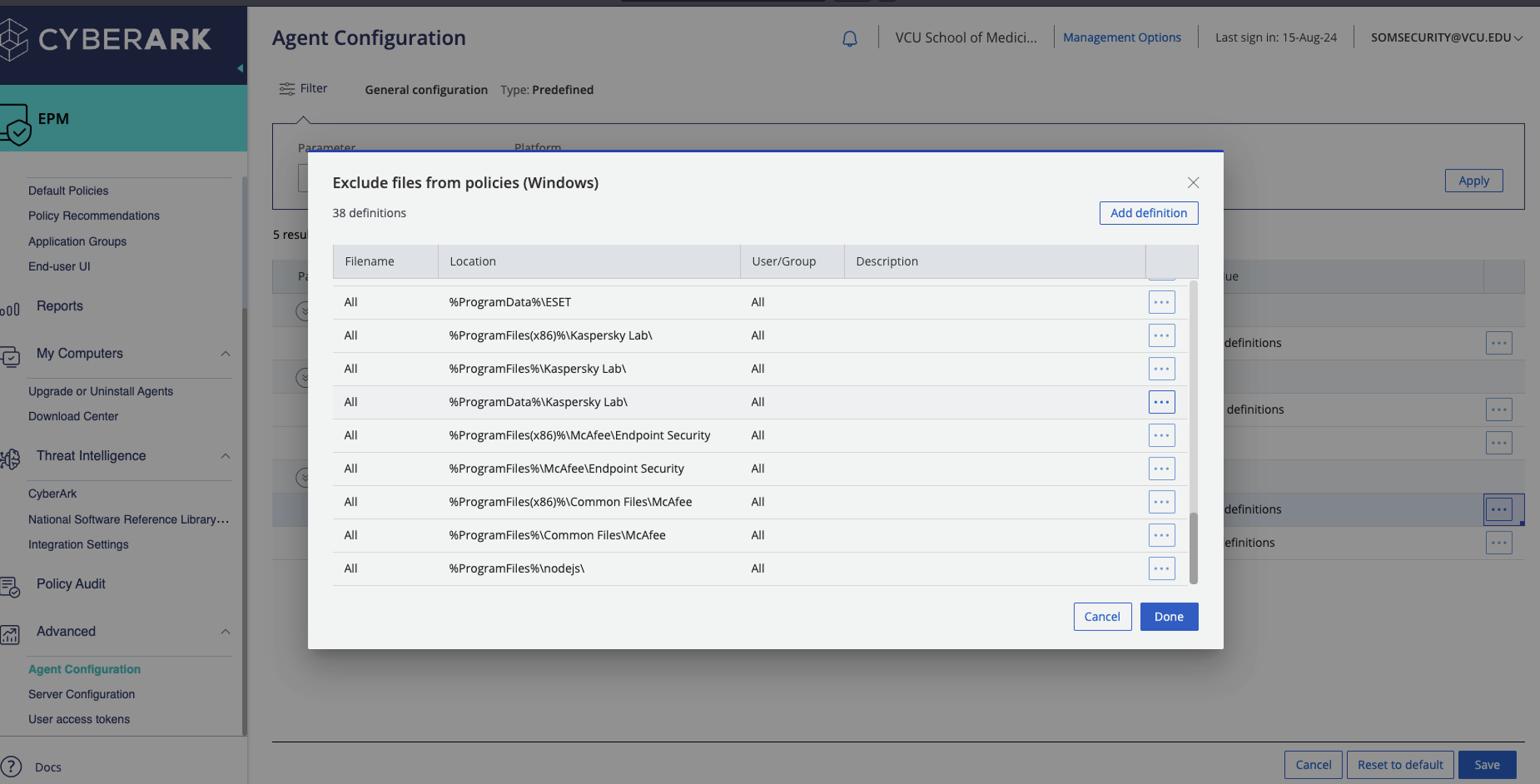
Task: Go to Download Center
Action: (x=73, y=416)
